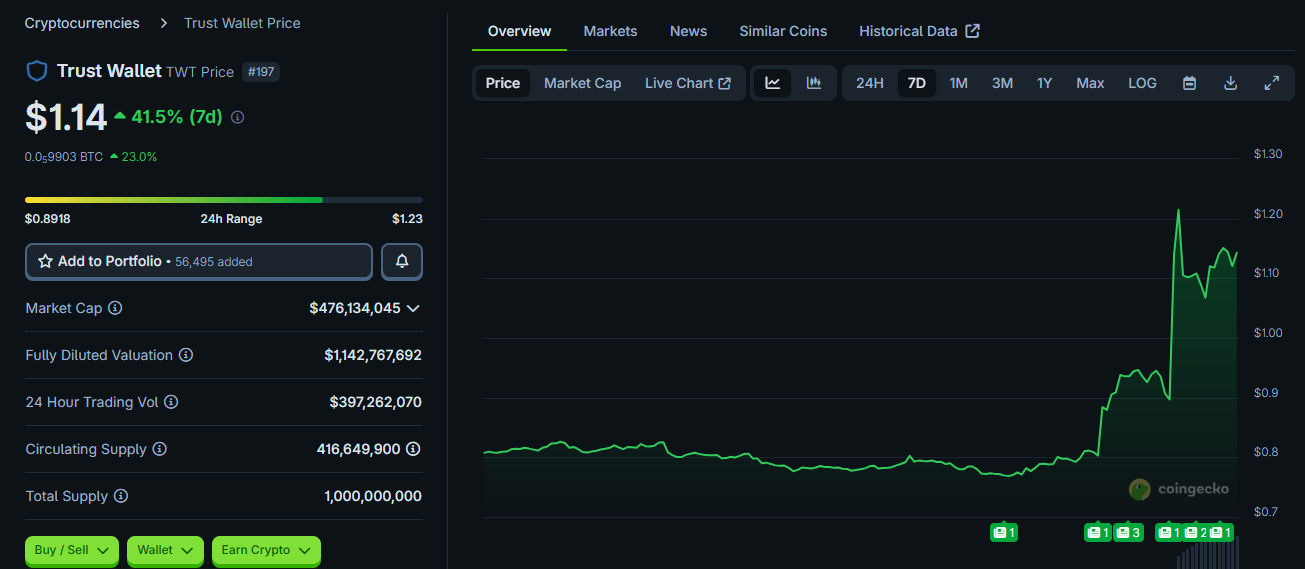
Task: Click info icon beside Fully Diluted Valuation
Action: tap(186, 355)
